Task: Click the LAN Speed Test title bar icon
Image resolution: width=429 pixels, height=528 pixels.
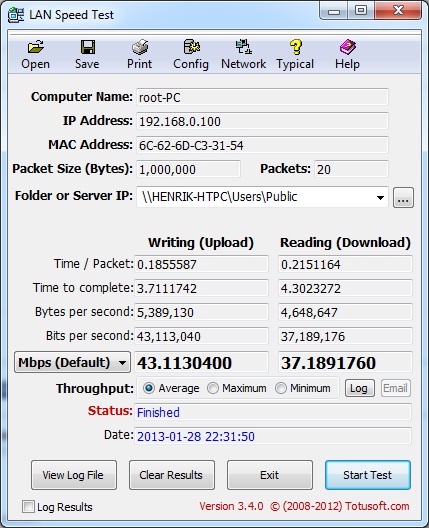Action: (x=16, y=15)
